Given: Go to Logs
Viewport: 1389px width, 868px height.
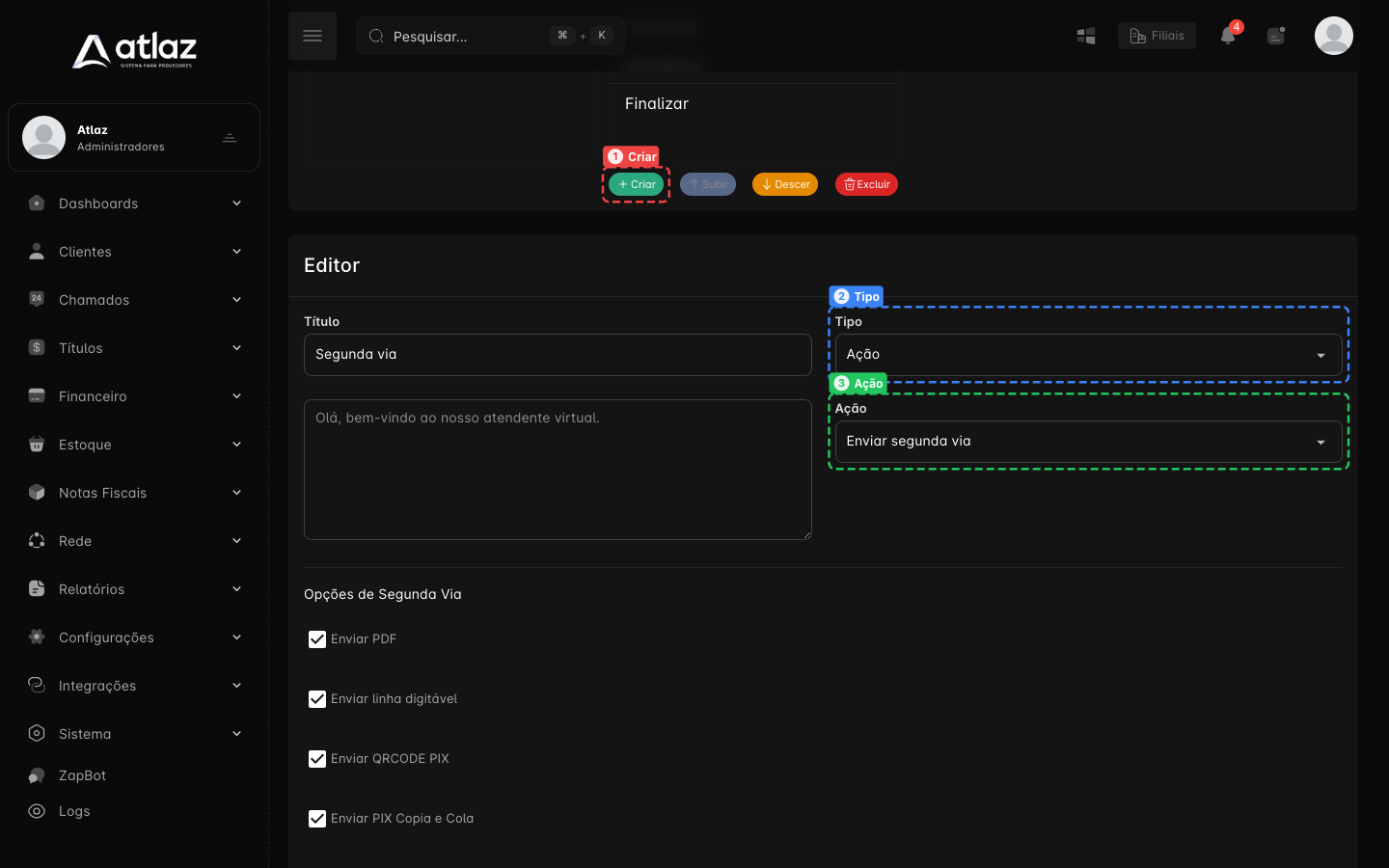Looking at the screenshot, I should click(134, 811).
